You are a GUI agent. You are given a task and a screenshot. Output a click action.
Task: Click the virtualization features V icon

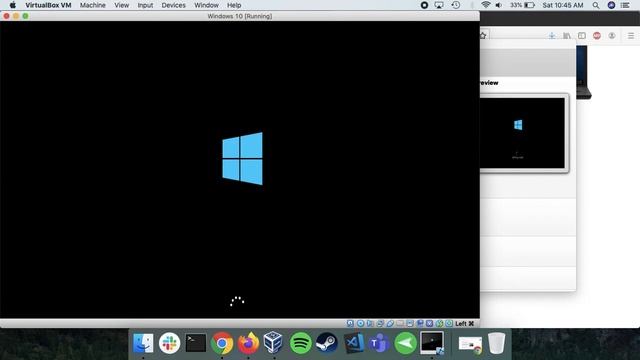tap(429, 323)
